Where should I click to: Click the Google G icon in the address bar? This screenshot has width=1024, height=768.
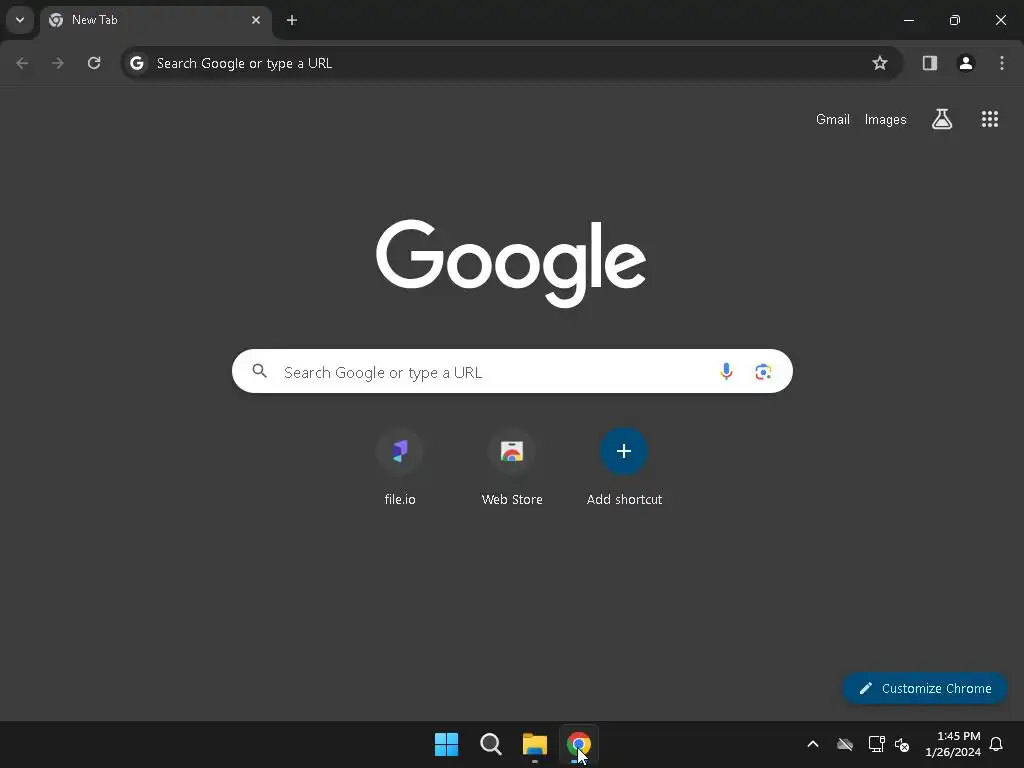[x=136, y=63]
